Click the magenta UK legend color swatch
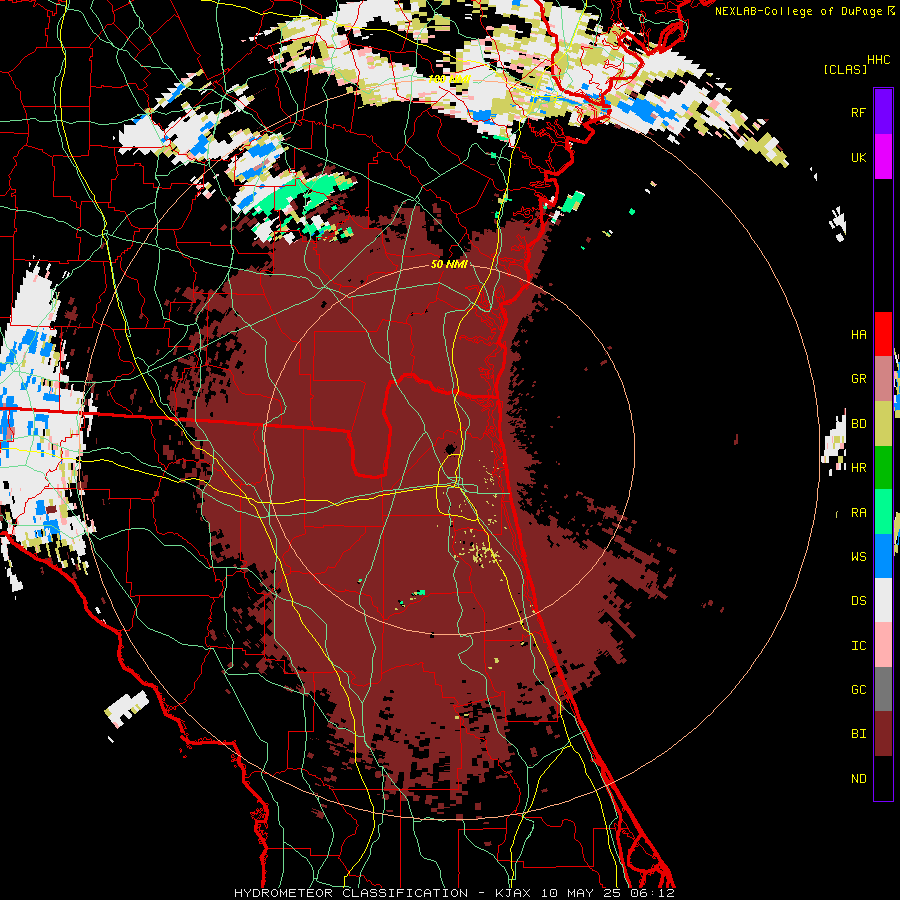 [x=883, y=157]
